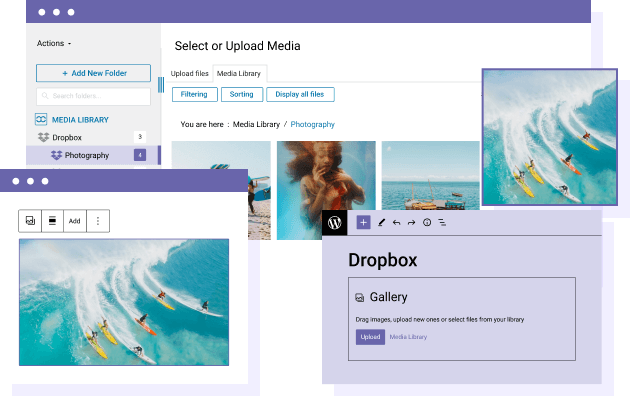
Task: Click the Photography breadcrumb link
Action: (x=313, y=125)
